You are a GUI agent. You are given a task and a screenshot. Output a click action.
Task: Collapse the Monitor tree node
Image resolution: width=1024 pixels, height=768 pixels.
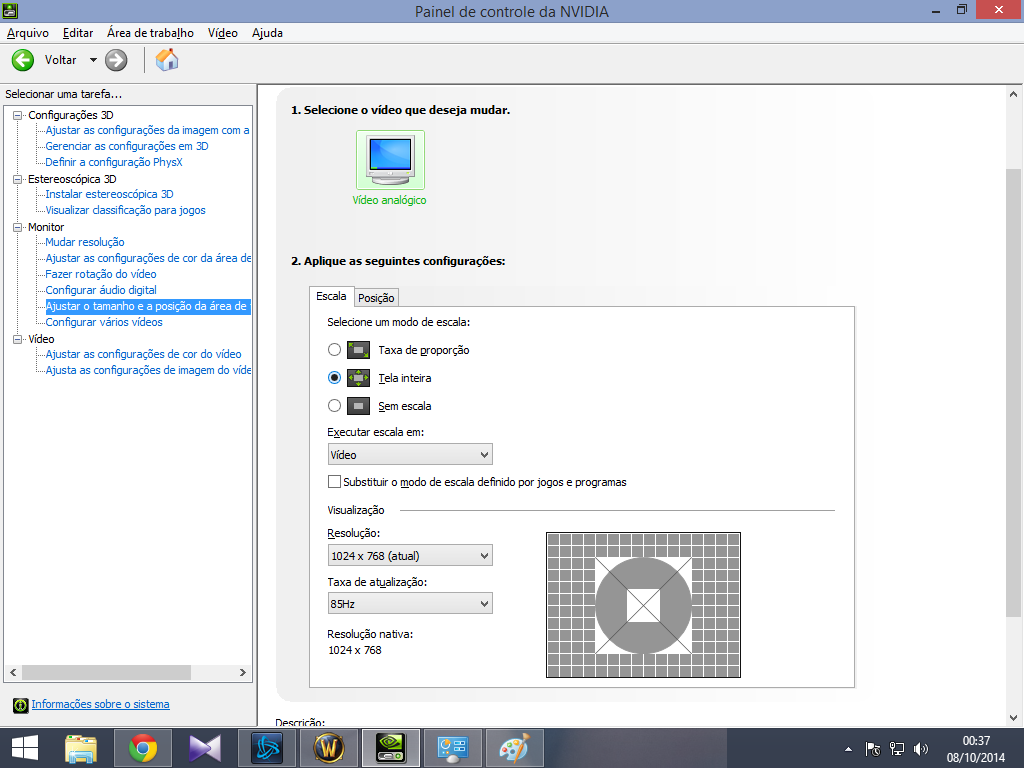18,227
